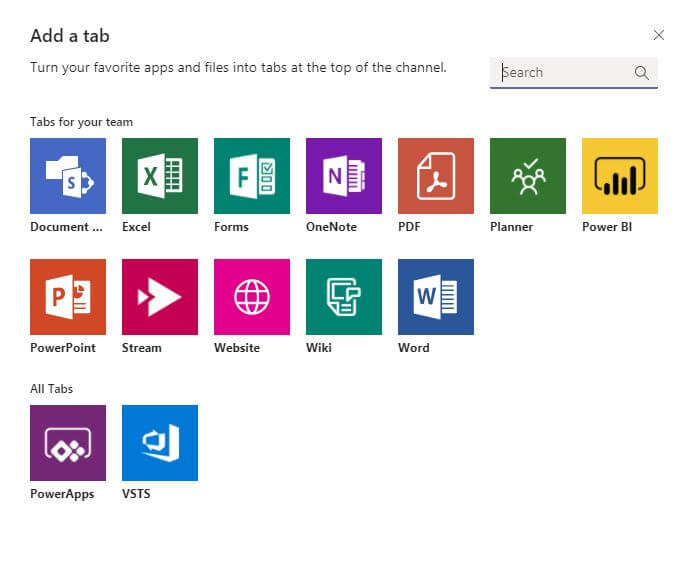Viewport: 689px width, 572px height.
Task: Pick the Word app tile
Action: click(436, 297)
